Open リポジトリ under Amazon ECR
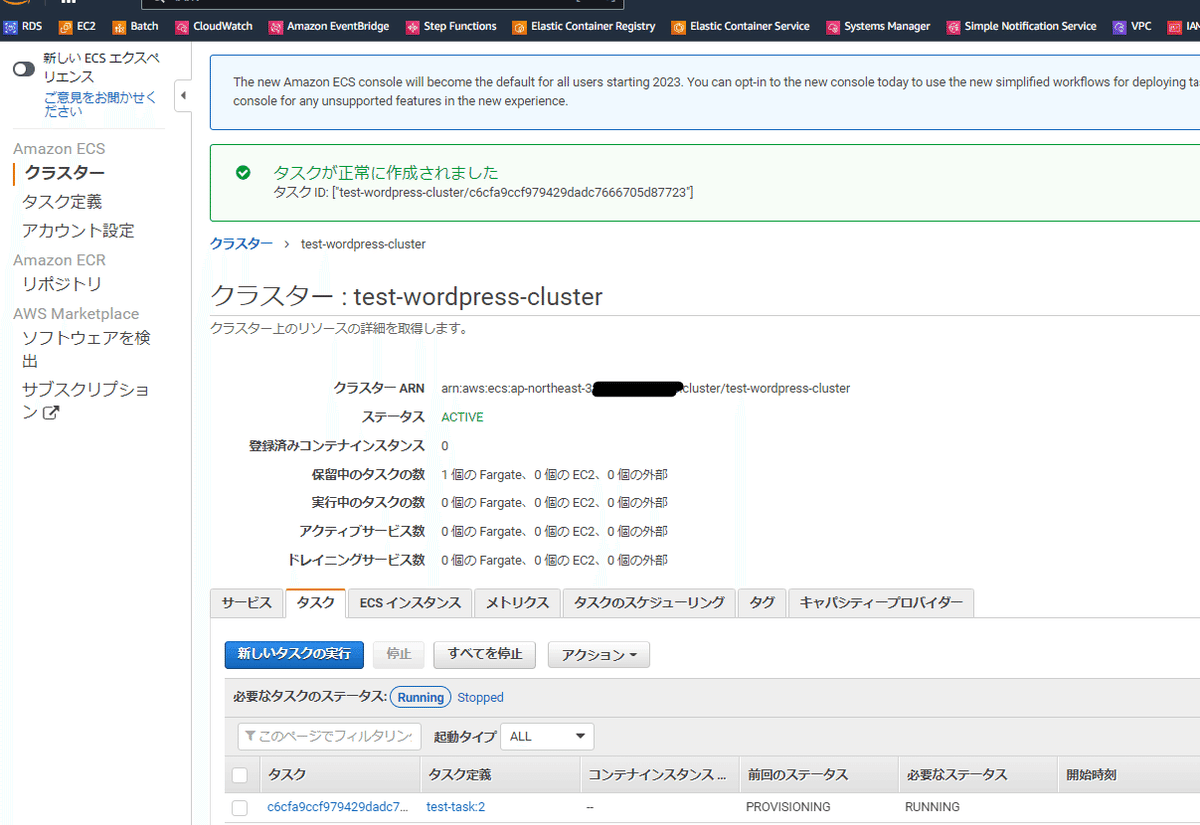Image resolution: width=1200 pixels, height=825 pixels. [x=62, y=285]
